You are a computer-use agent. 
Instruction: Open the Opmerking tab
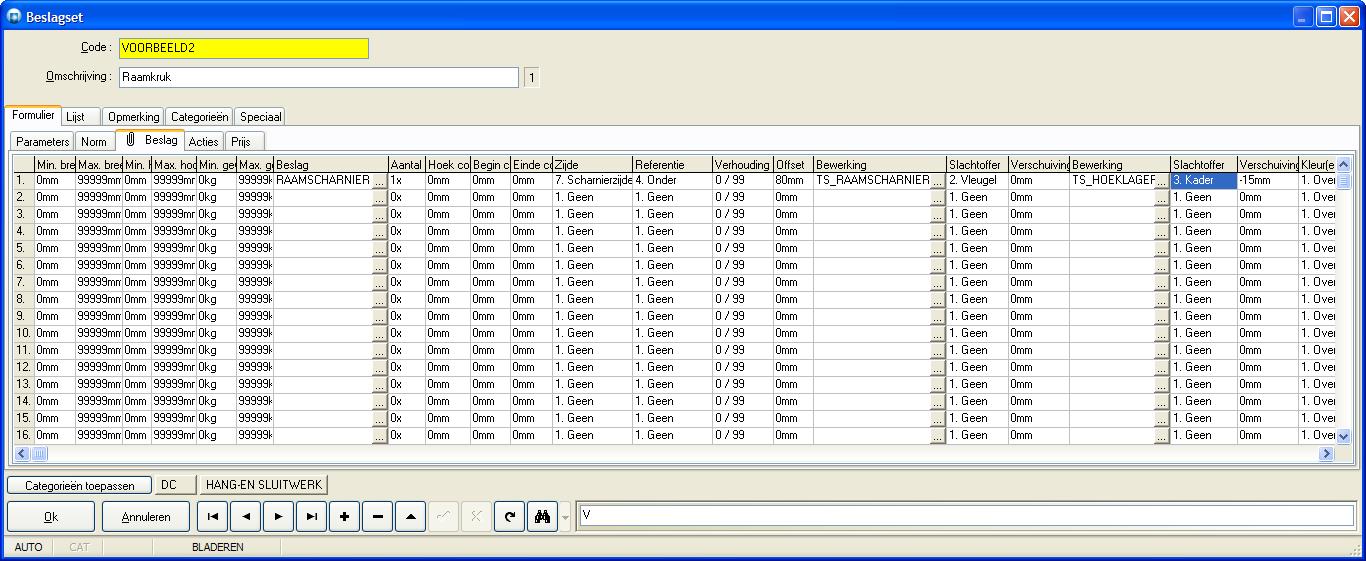[x=133, y=117]
